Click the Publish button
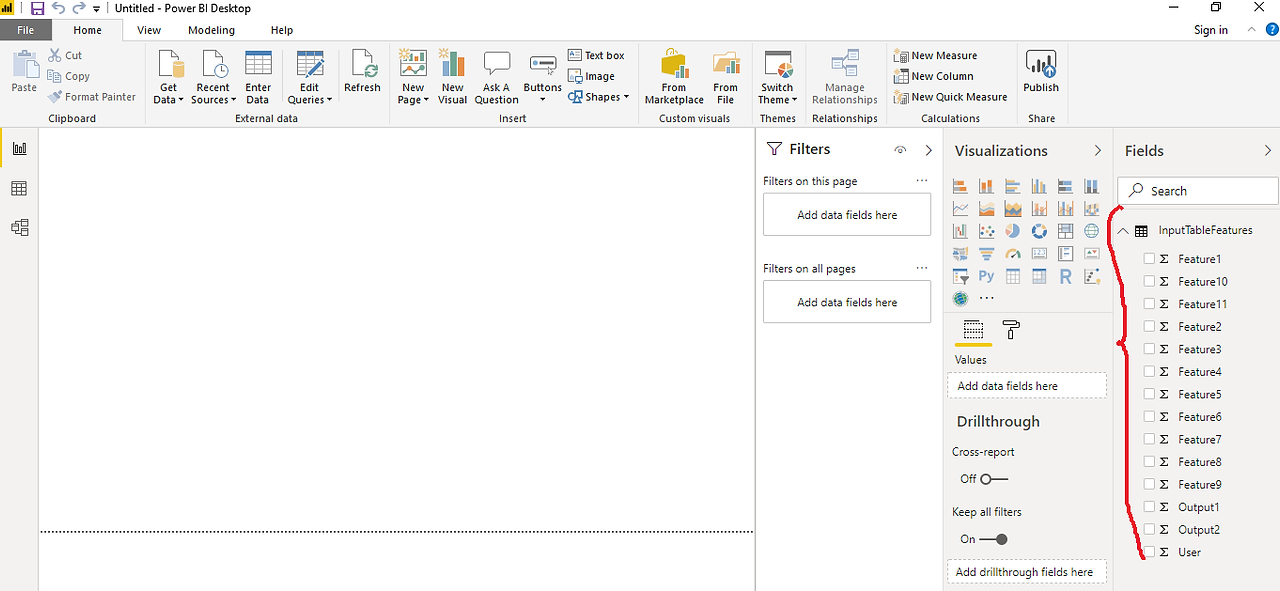The image size is (1280, 591). pyautogui.click(x=1041, y=72)
